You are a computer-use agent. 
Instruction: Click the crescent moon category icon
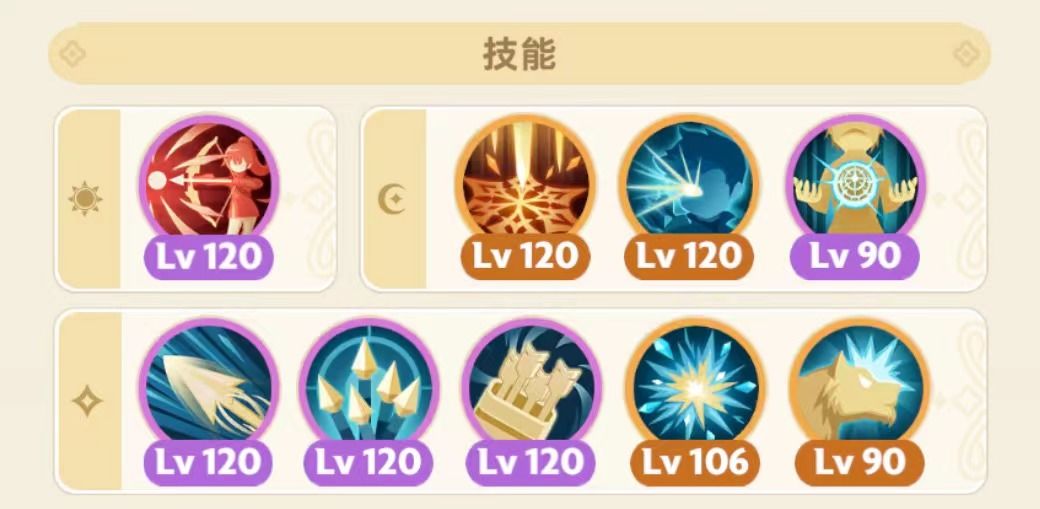[392, 198]
